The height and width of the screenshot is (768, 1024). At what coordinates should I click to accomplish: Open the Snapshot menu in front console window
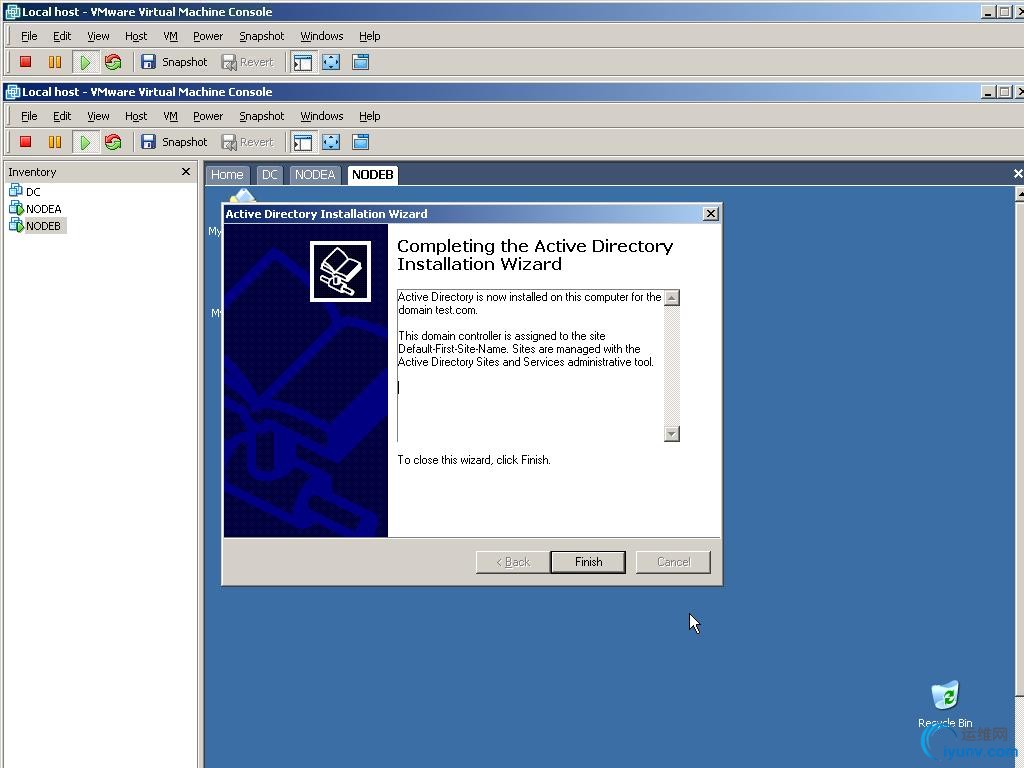(x=261, y=116)
